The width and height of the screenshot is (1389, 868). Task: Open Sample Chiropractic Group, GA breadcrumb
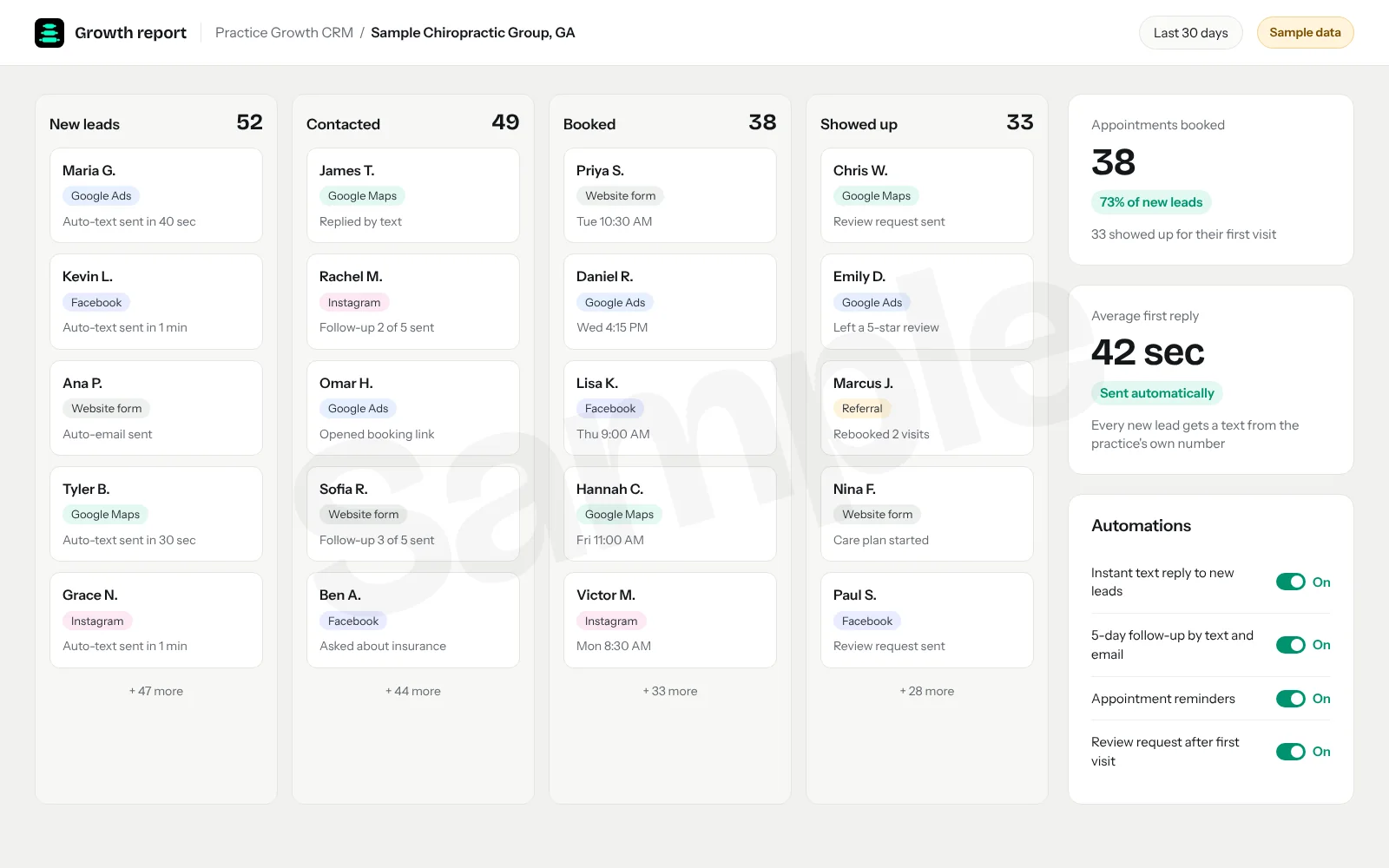[x=473, y=33]
